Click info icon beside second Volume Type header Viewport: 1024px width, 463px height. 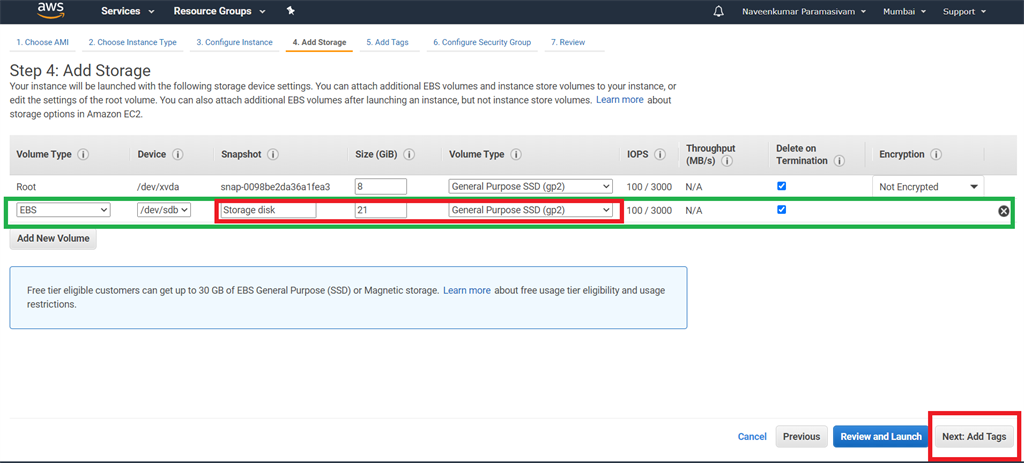(x=515, y=155)
